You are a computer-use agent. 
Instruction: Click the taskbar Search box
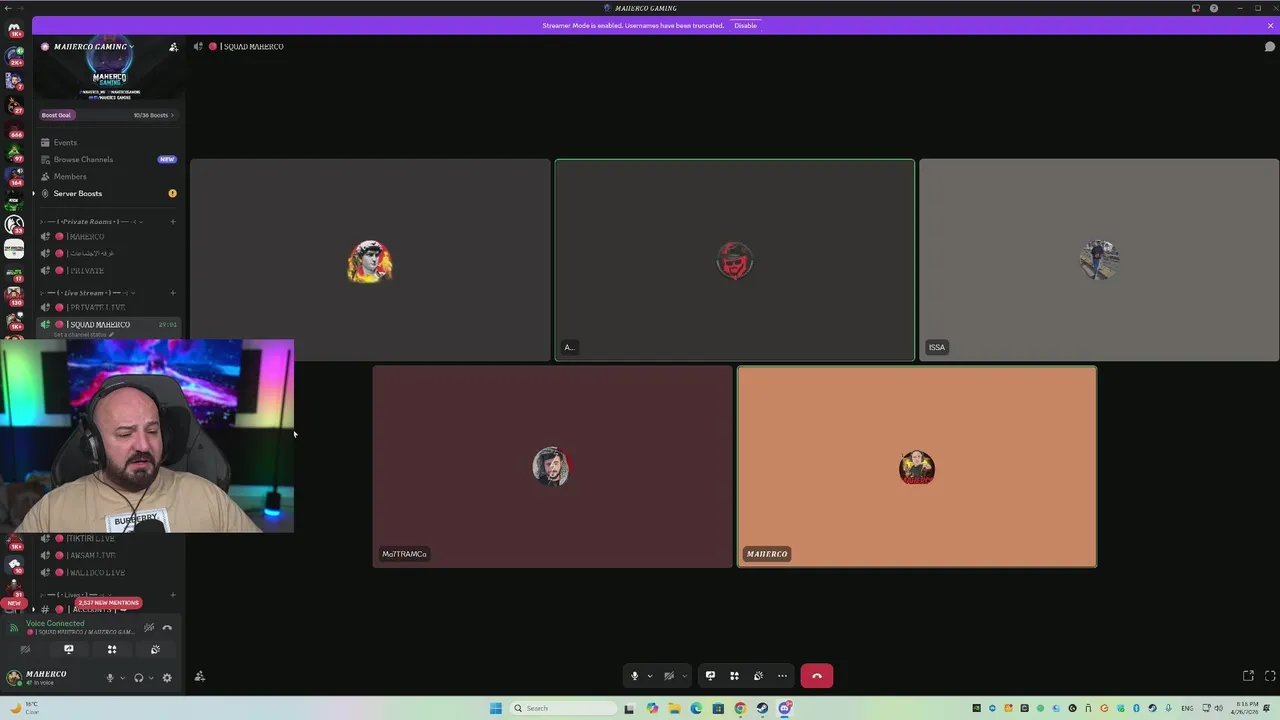click(x=563, y=708)
